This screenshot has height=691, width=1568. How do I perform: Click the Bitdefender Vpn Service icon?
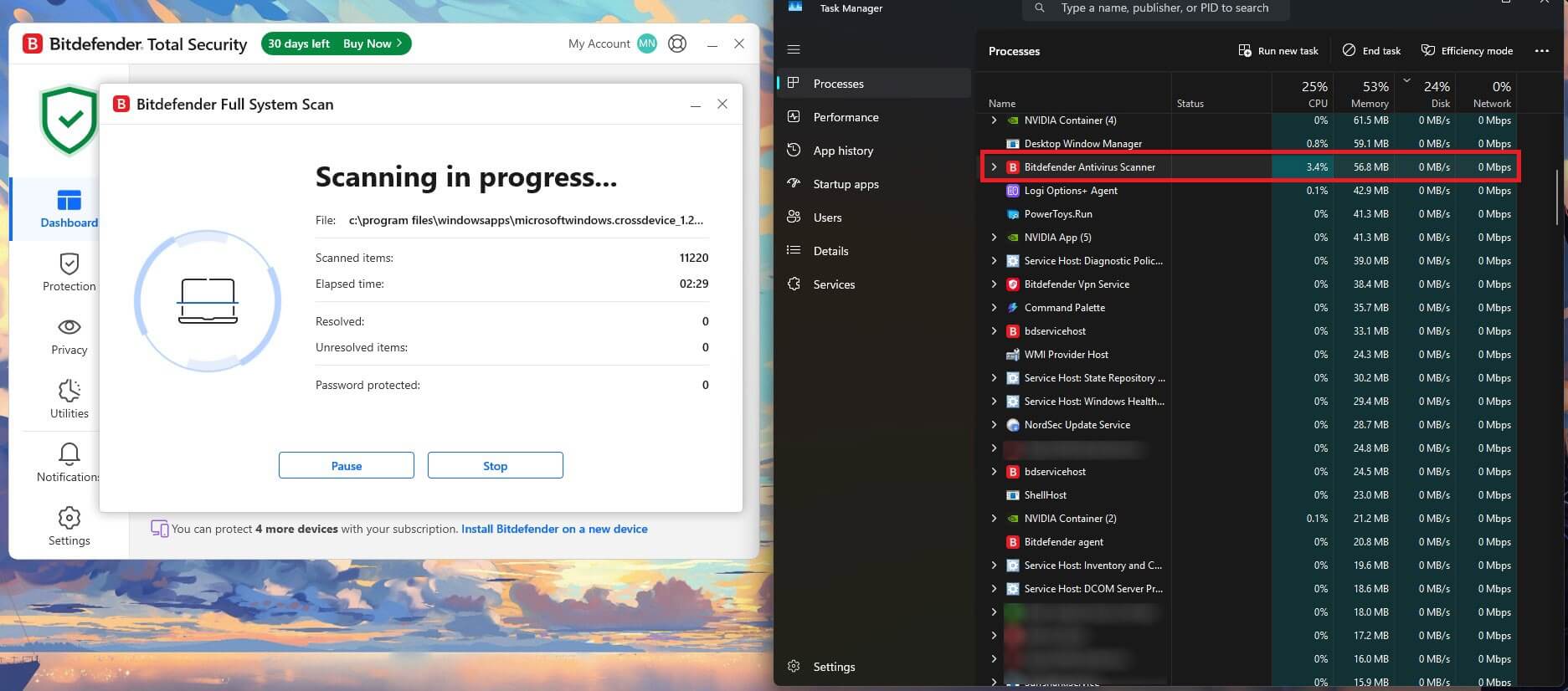click(1012, 284)
